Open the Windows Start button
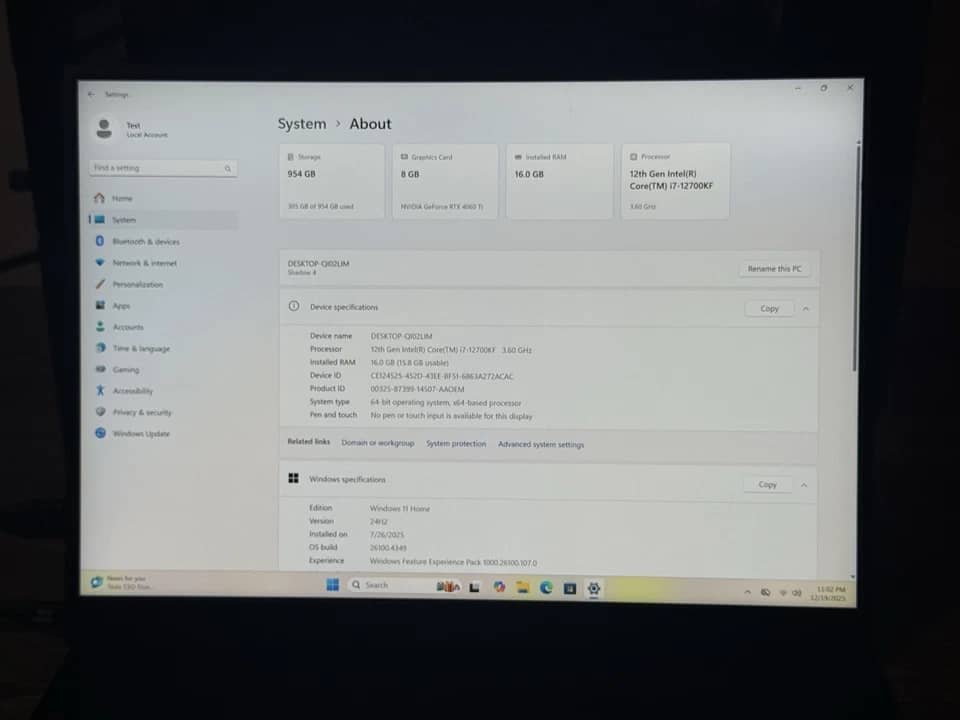Image resolution: width=960 pixels, height=720 pixels. coord(332,585)
